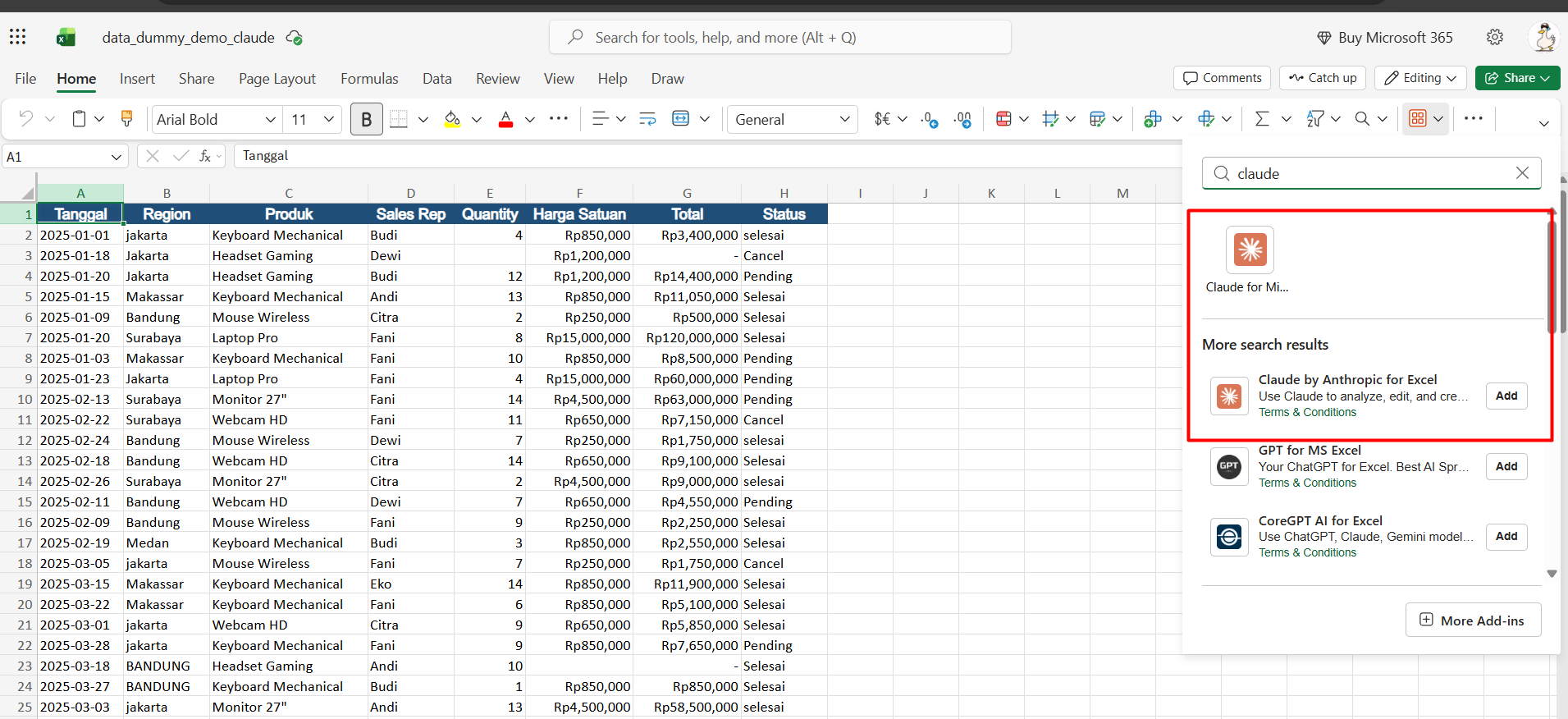Switch to the Page Layout tab
Viewport: 1568px width, 719px height.
coord(277,79)
